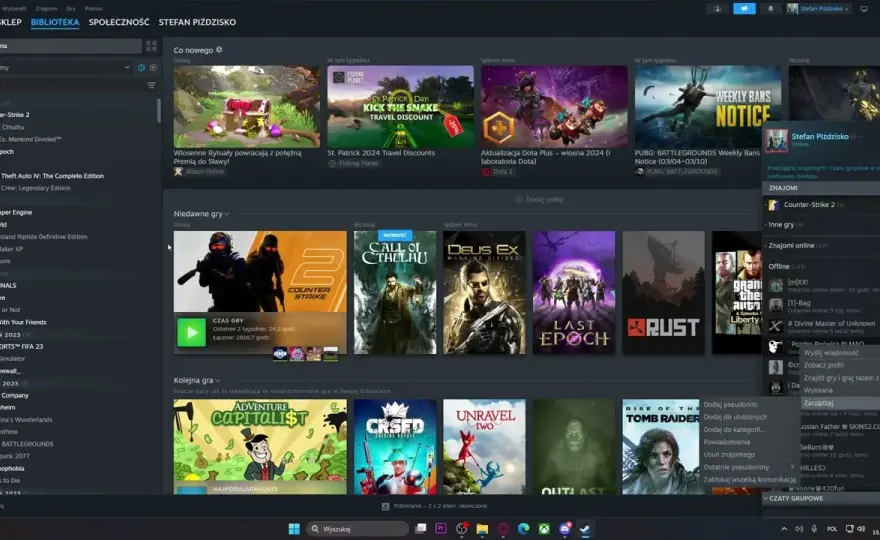Toggle the ready-to-play filter icon in sidebar
Screen dimensions: 880x540
pos(153,67)
